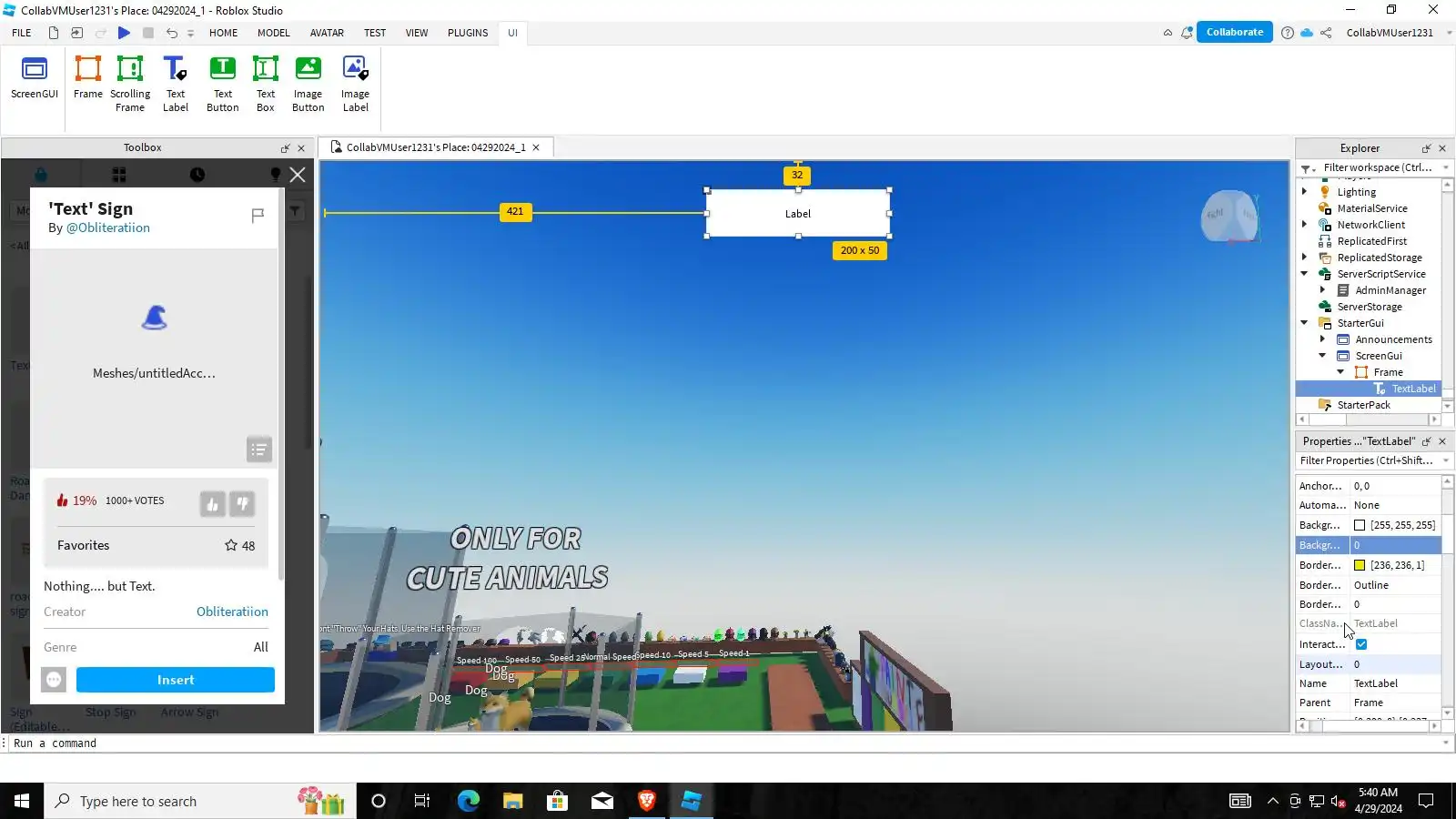Switch to the PLUGINS tab
1456x819 pixels.
pyautogui.click(x=468, y=33)
